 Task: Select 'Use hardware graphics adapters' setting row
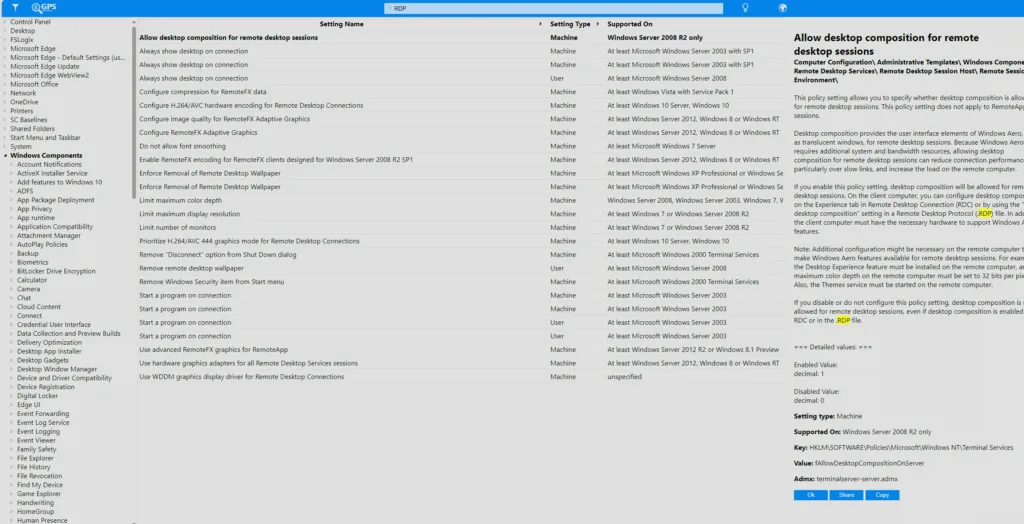coord(460,363)
